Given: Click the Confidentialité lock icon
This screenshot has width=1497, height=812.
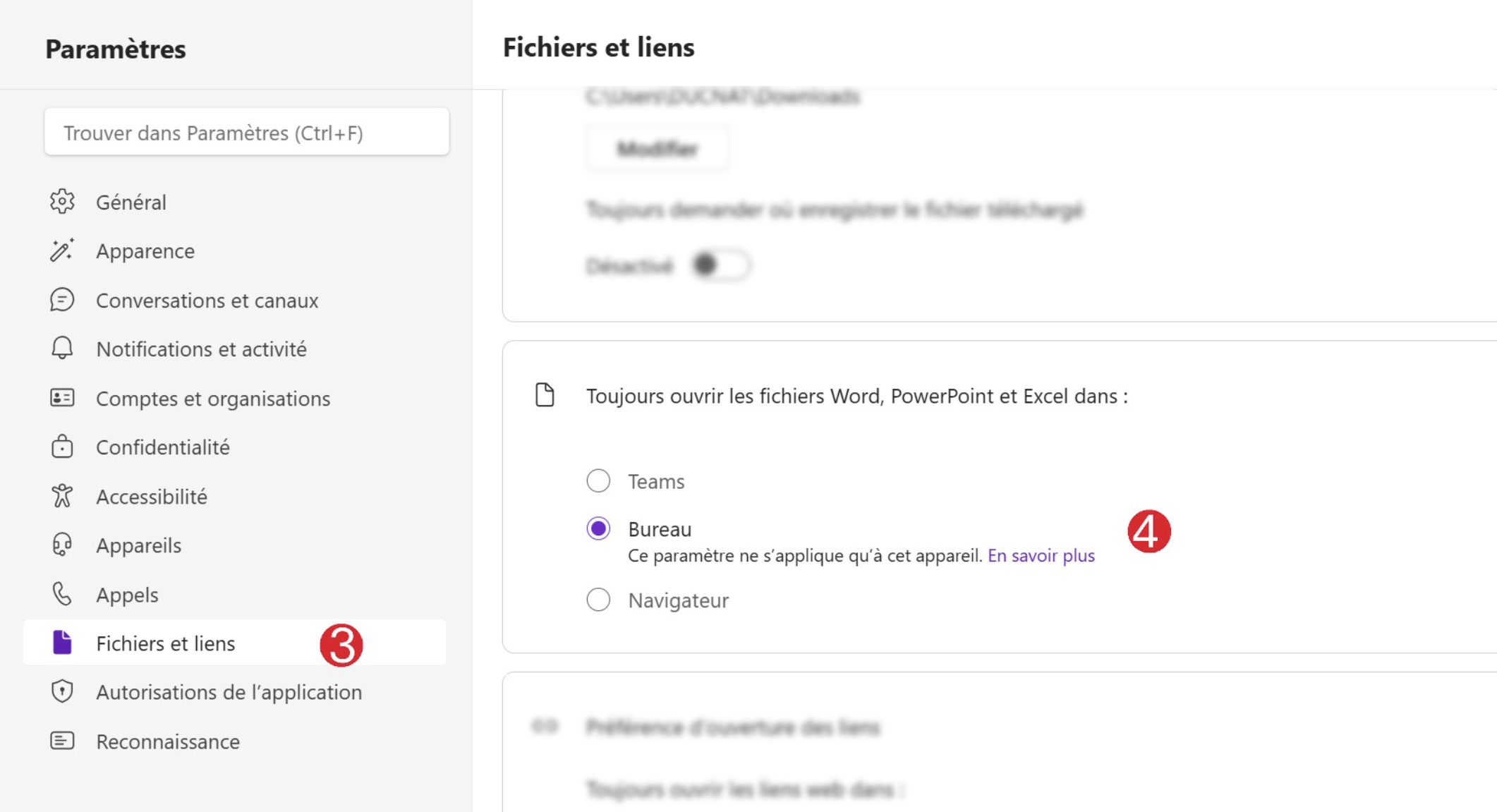Looking at the screenshot, I should [x=62, y=447].
